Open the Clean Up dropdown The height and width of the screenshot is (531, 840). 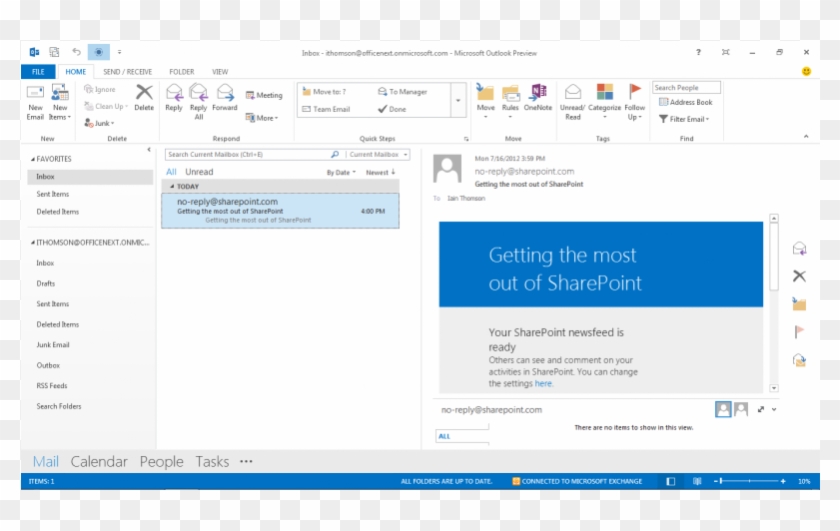pyautogui.click(x=106, y=106)
